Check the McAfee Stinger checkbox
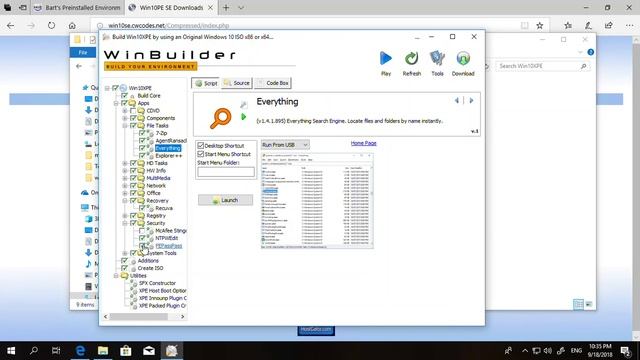Screen dimensions: 640x360 click(x=142, y=231)
